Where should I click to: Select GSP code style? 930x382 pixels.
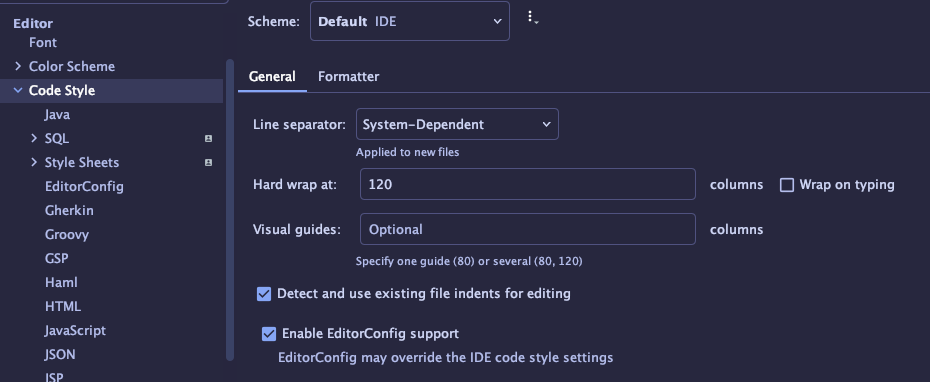[56, 259]
